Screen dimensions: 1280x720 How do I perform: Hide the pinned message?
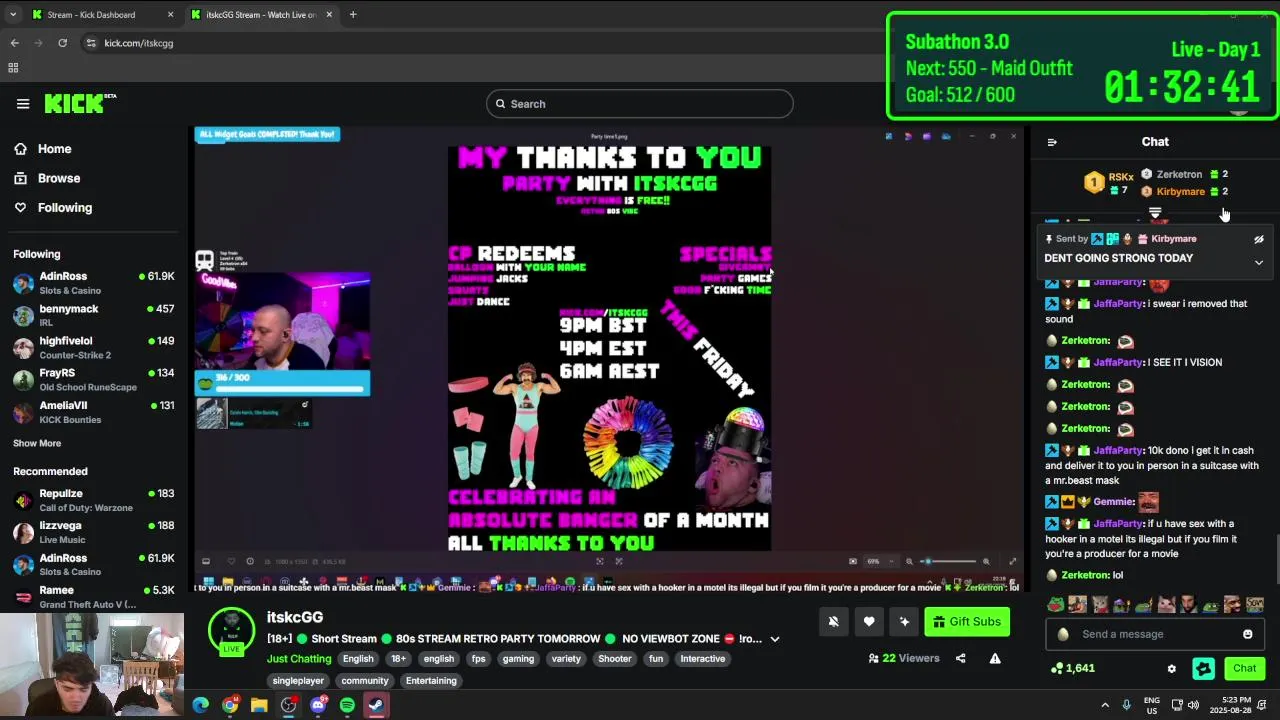pos(1259,240)
